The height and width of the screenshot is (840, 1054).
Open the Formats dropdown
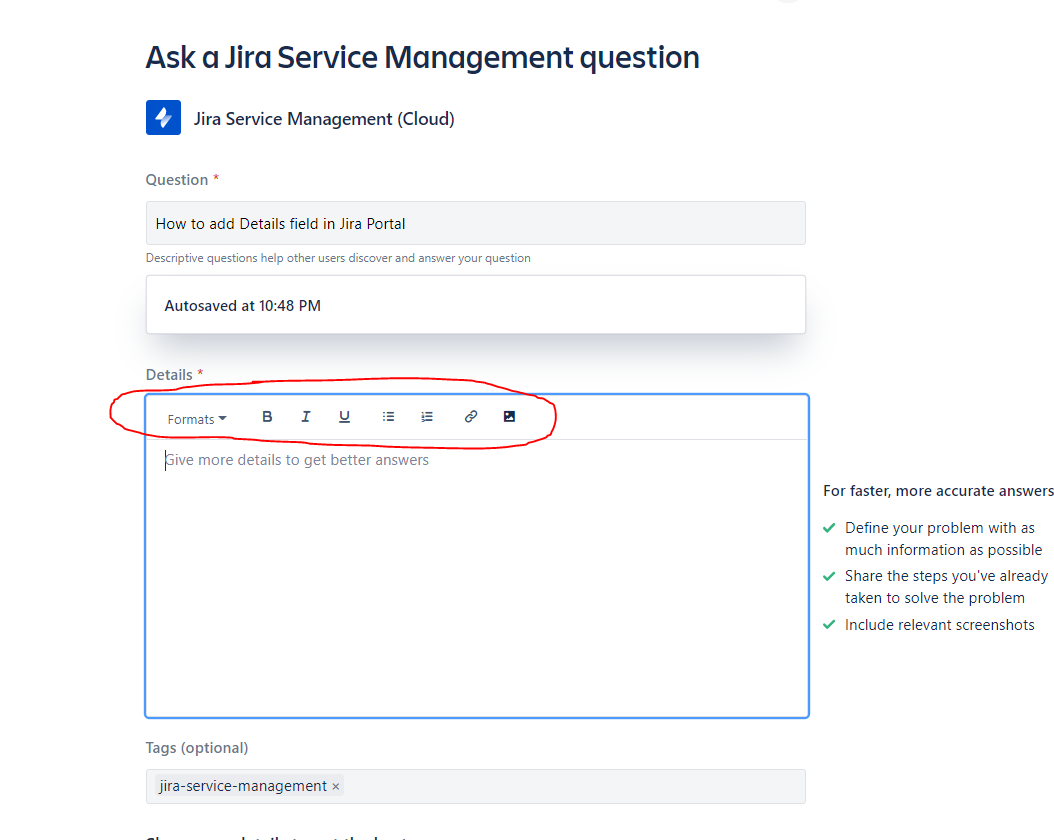point(196,419)
